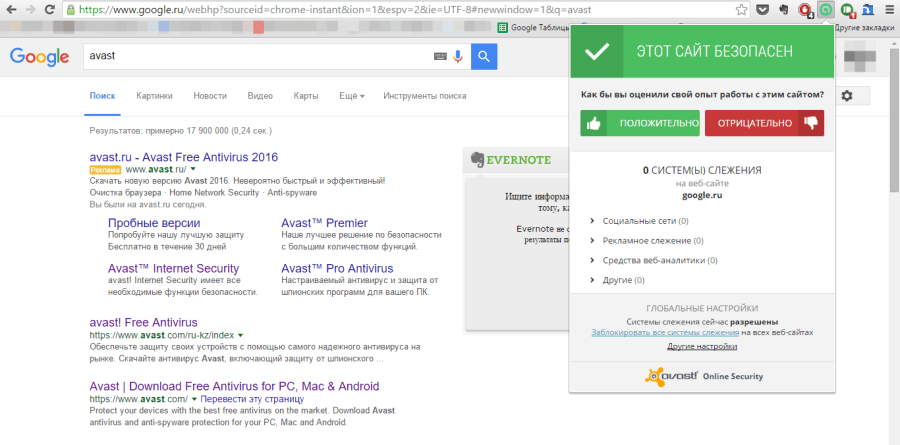Open Avast™ Pro Antivirus sitelink
The image size is (900, 445).
tap(337, 268)
